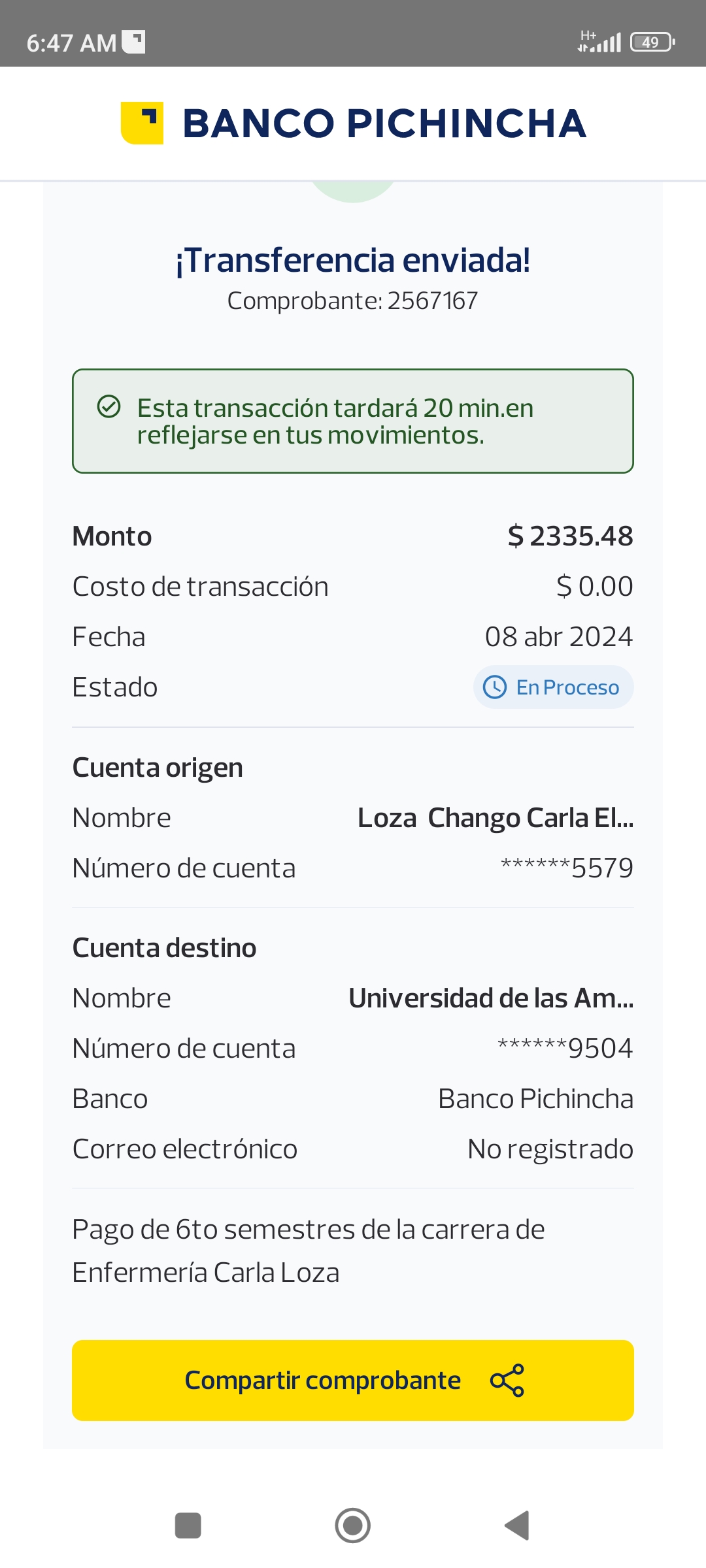Tap the battery indicator in status bar

651,42
